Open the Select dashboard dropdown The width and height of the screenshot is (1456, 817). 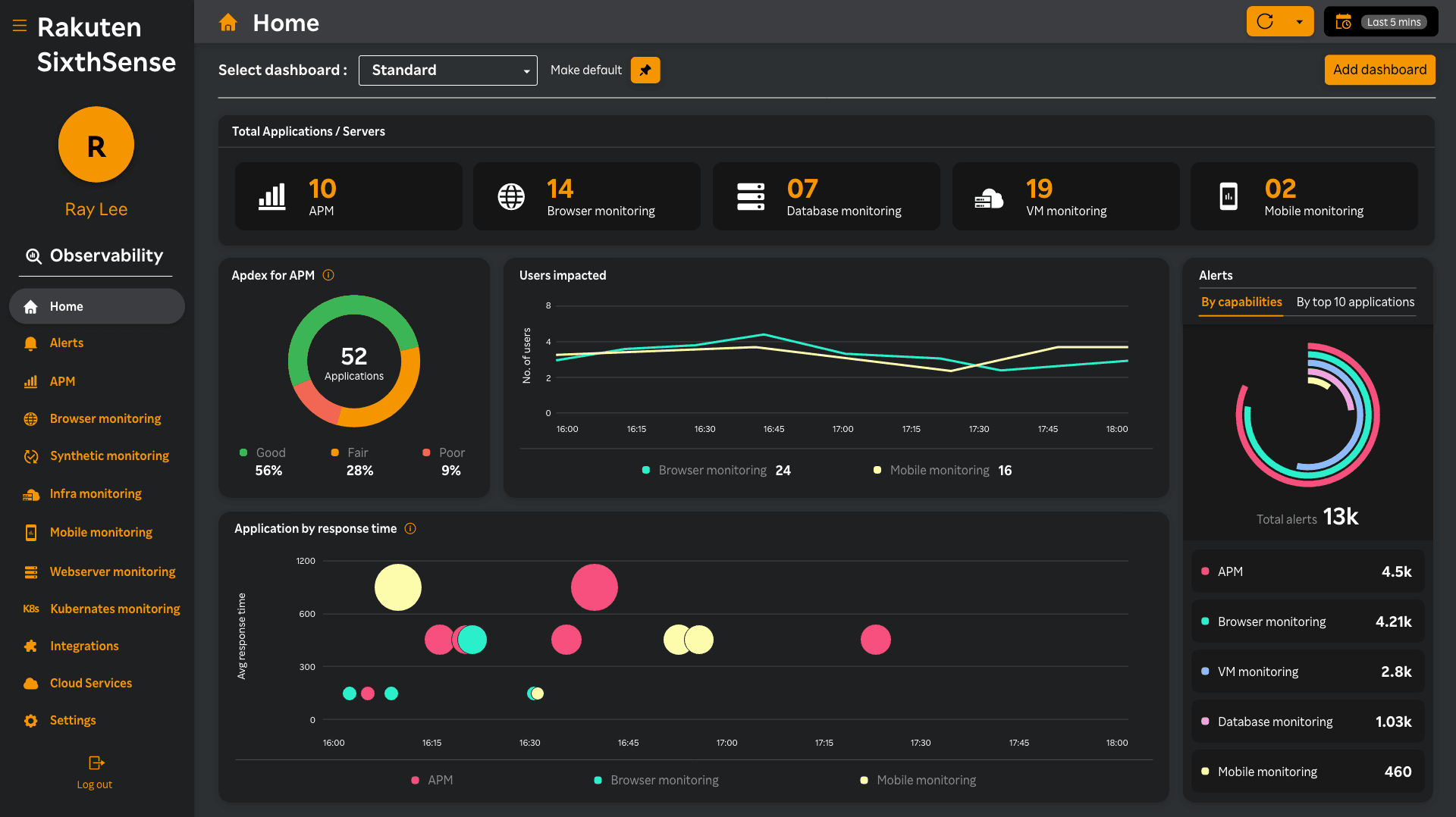pos(447,70)
